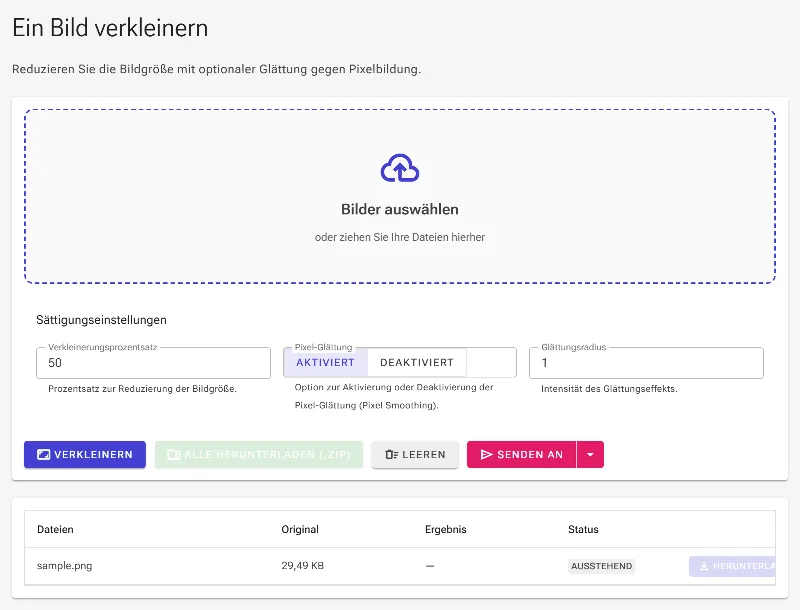Click the Dateien column header
The height and width of the screenshot is (610, 800).
55,529
